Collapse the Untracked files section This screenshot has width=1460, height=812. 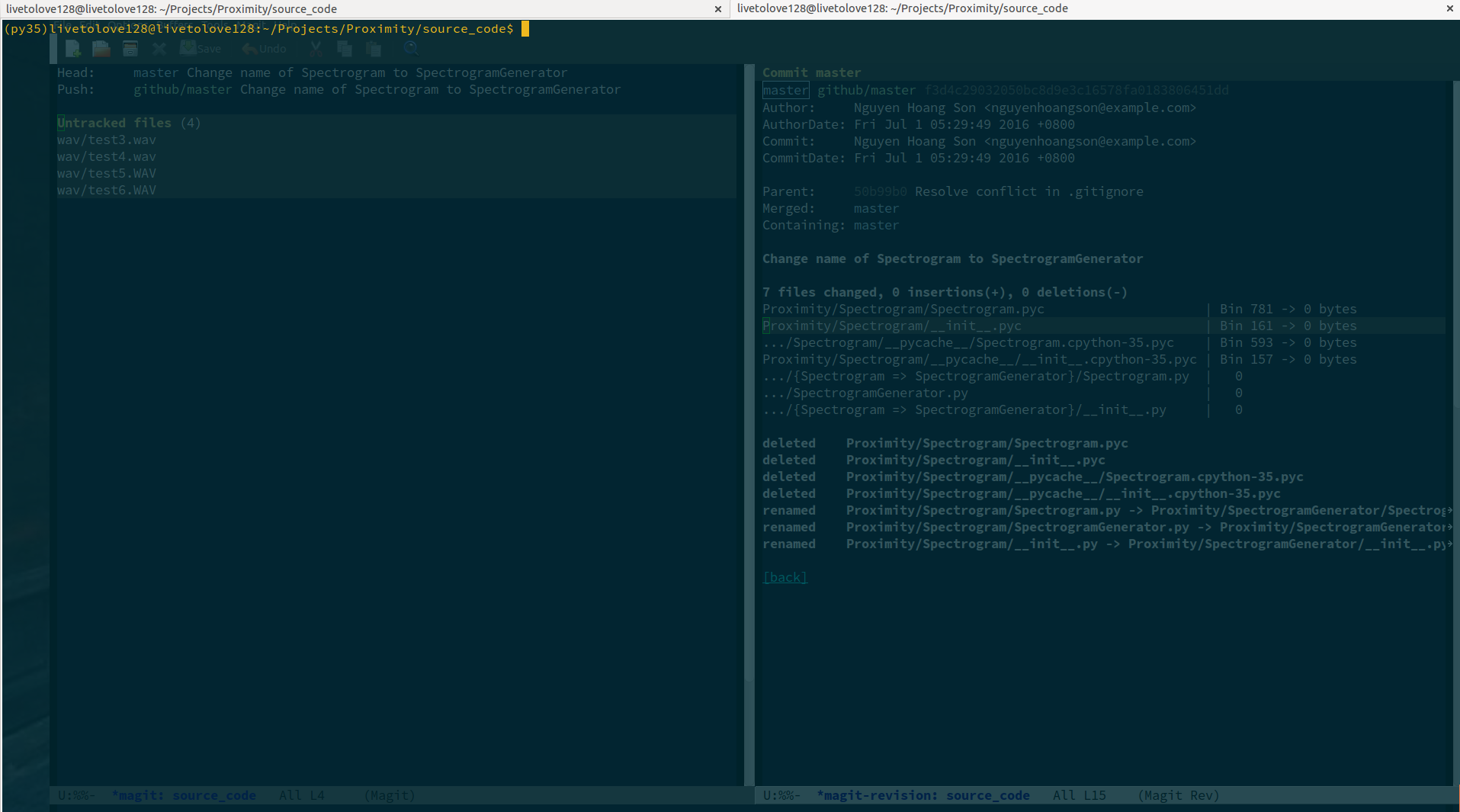(x=129, y=123)
